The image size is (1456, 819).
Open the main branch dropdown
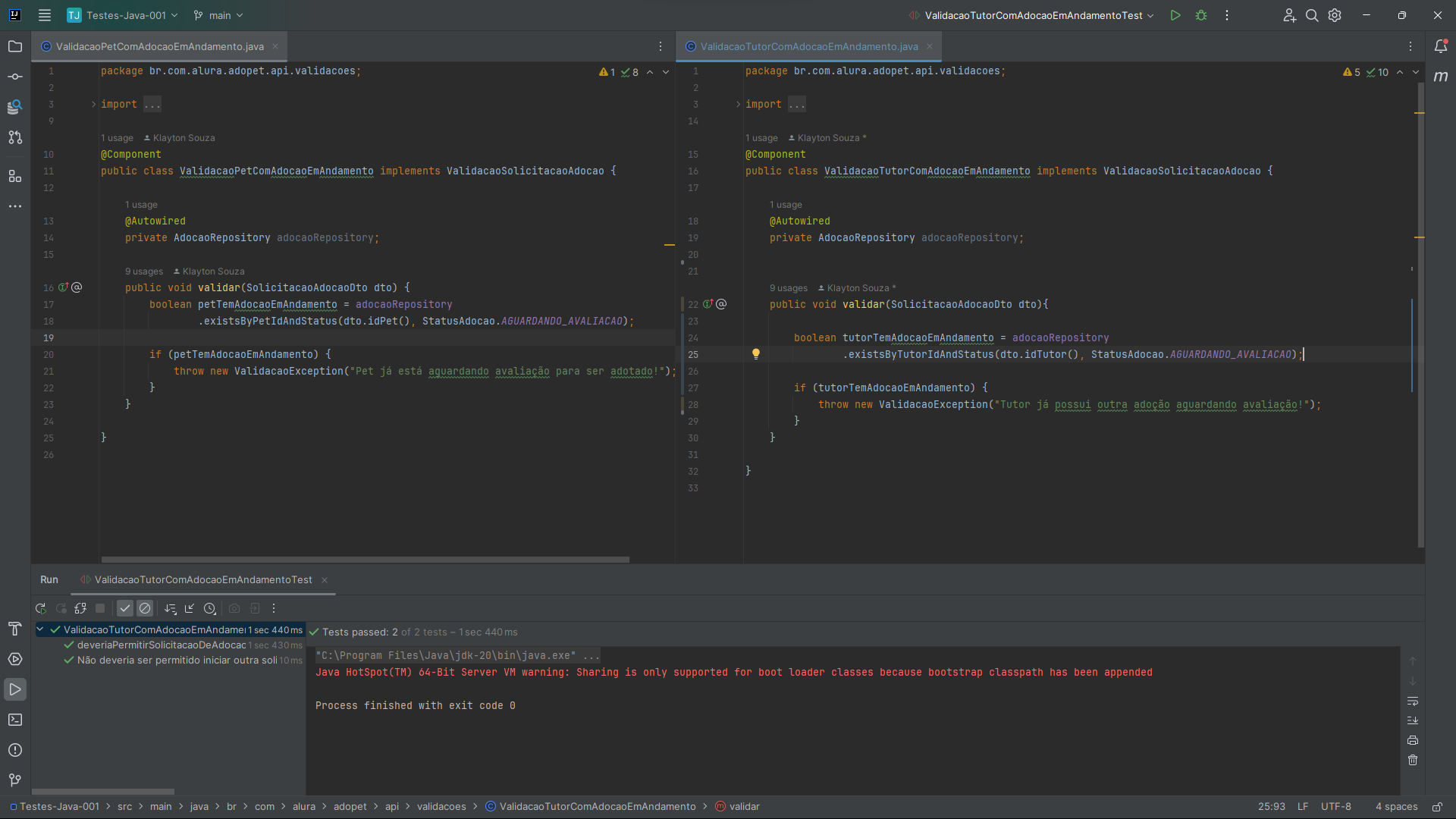click(x=218, y=15)
